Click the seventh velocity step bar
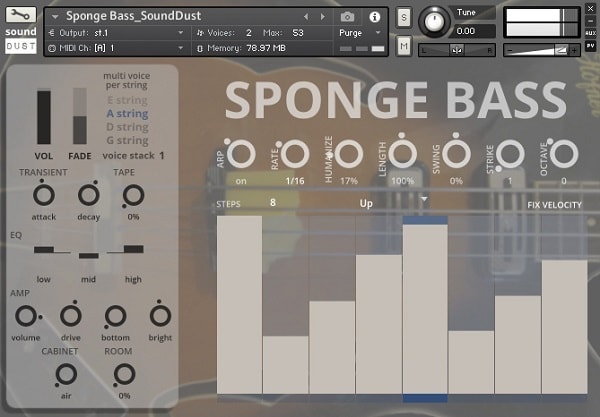The image size is (600, 417). click(x=518, y=344)
